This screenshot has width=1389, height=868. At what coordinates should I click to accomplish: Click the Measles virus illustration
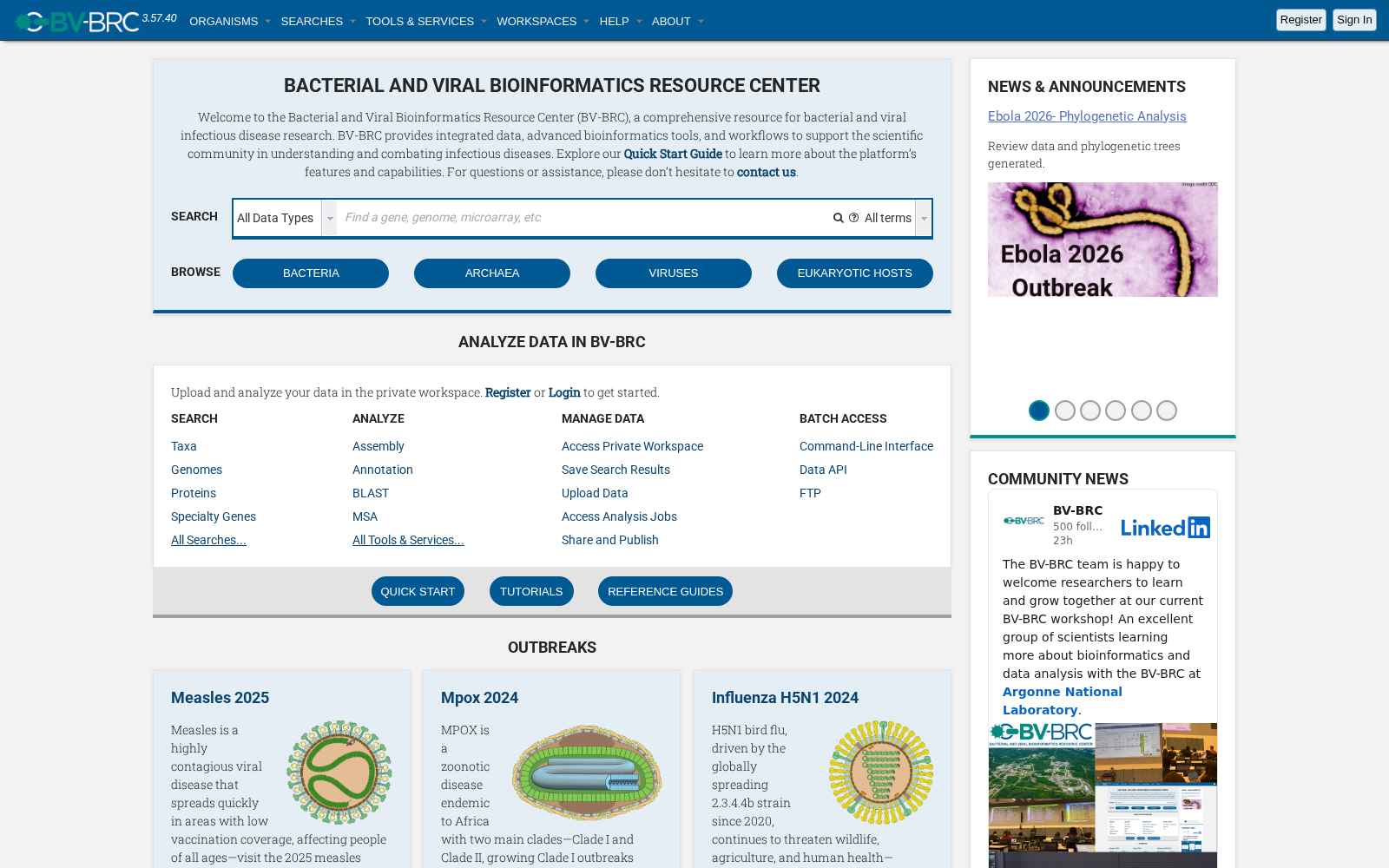click(339, 772)
